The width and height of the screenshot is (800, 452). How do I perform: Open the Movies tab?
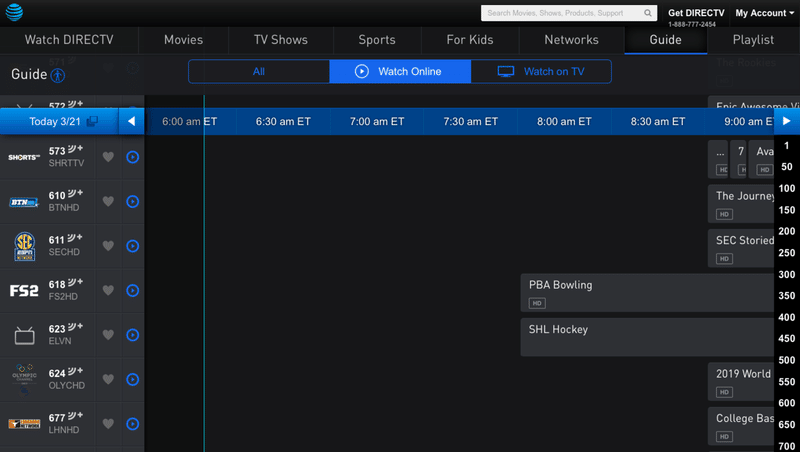point(184,40)
